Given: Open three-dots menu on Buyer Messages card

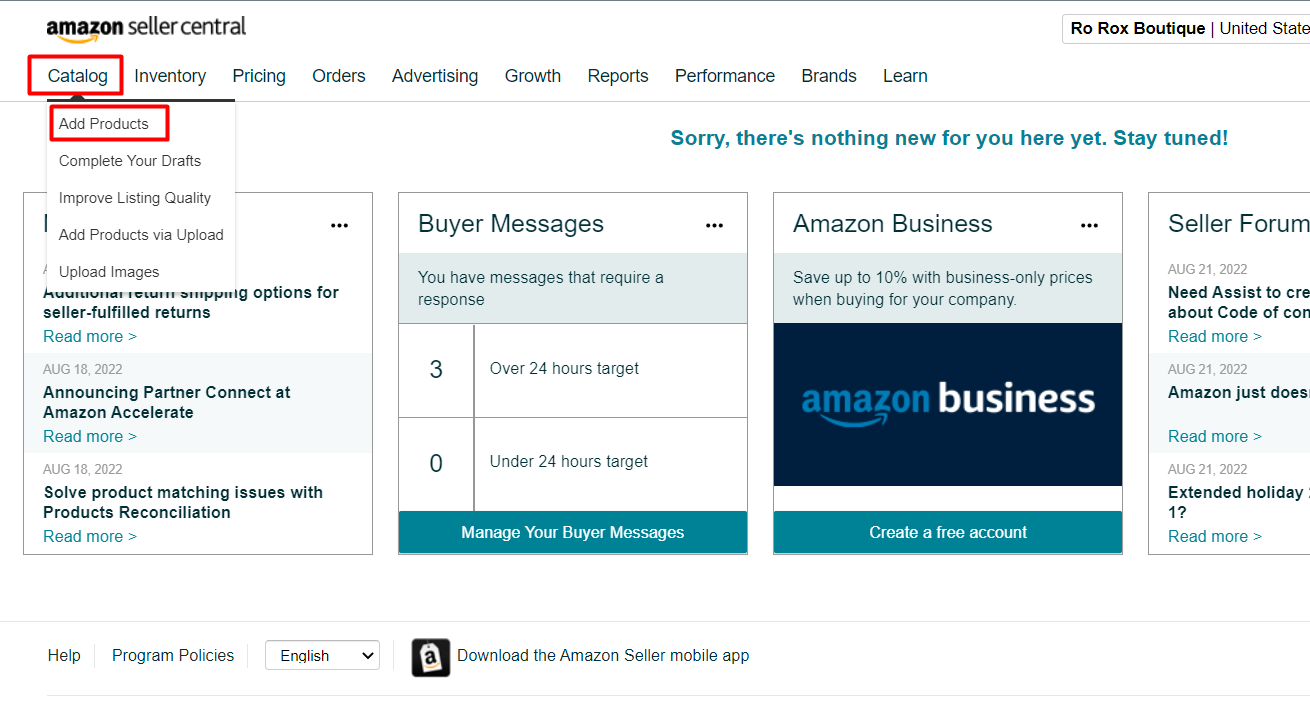Looking at the screenshot, I should click(x=714, y=226).
